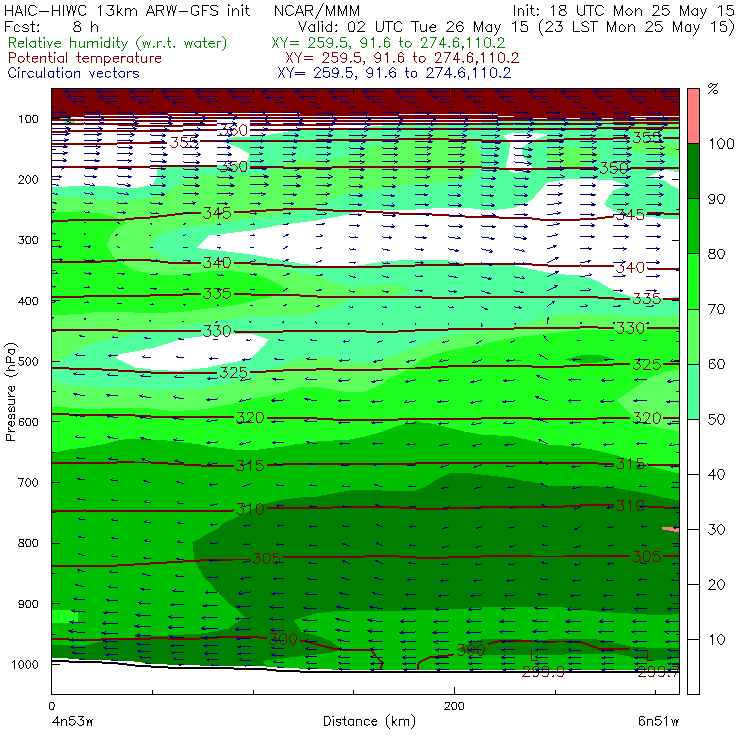Click the colorbar tick label "50"
Image resolution: width=740 pixels, height=740 pixels.
point(716,420)
